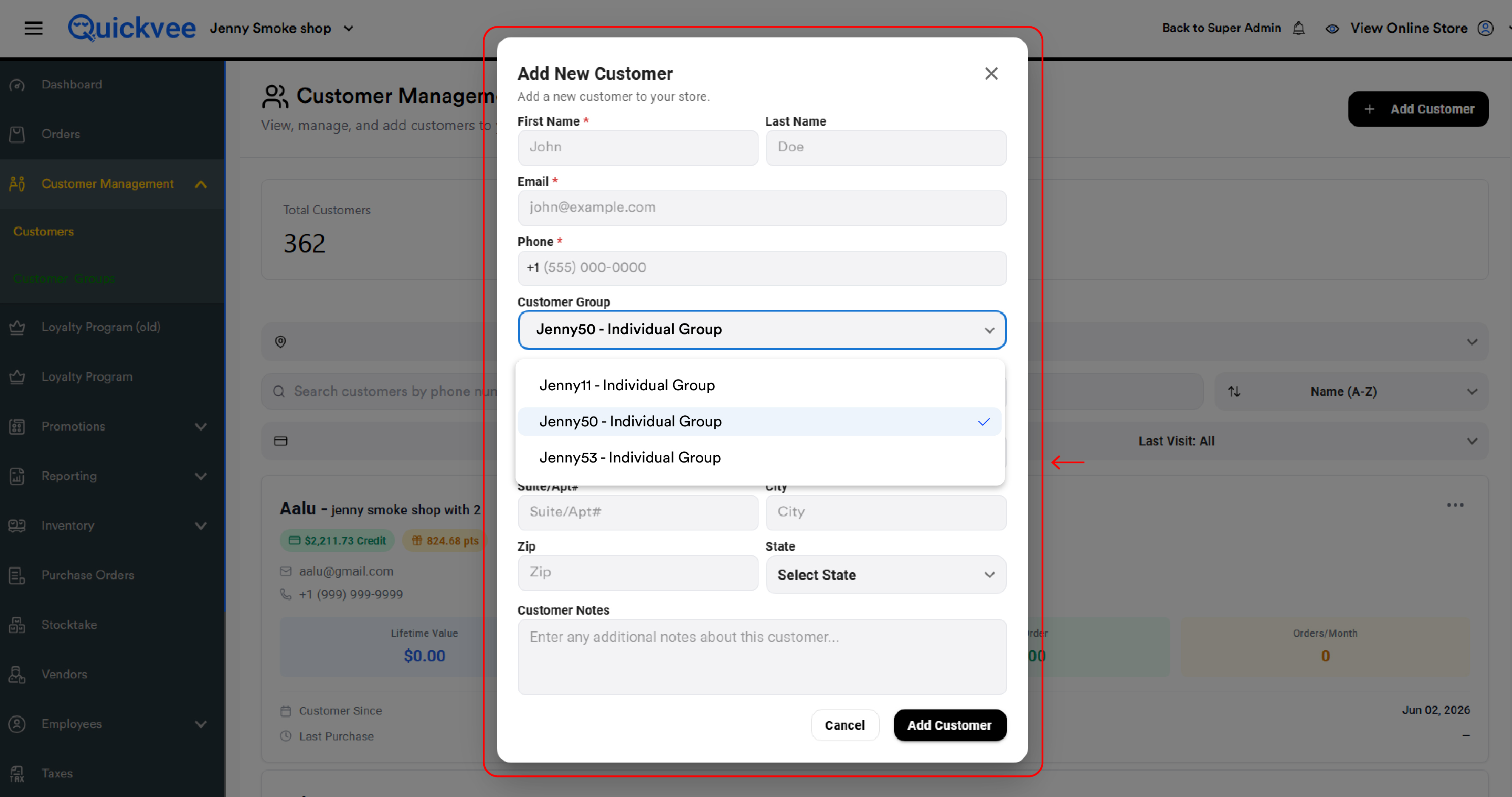This screenshot has height=797, width=1512.
Task: Click the Orders bag icon in sidebar
Action: click(17, 134)
